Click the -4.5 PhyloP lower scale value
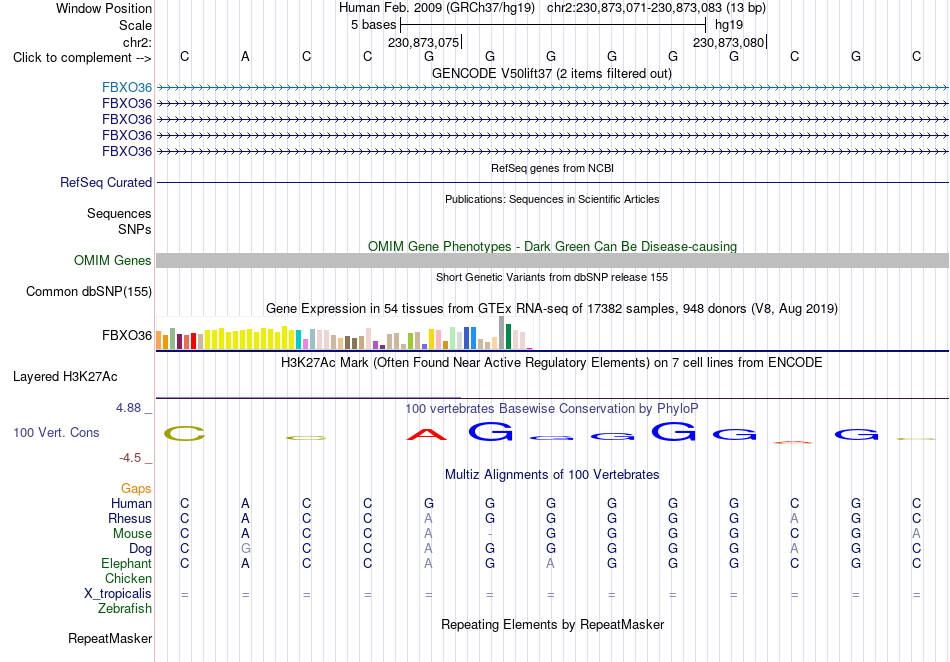950x662 pixels. coord(130,458)
